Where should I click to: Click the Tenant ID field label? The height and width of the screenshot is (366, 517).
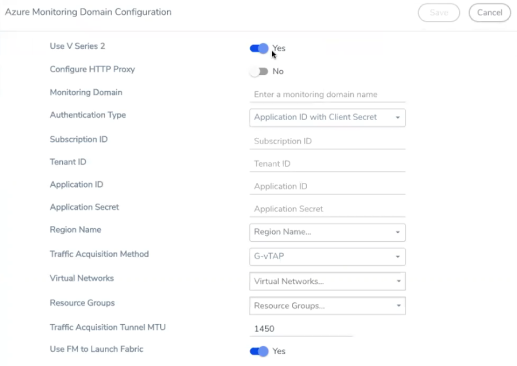pos(68,162)
